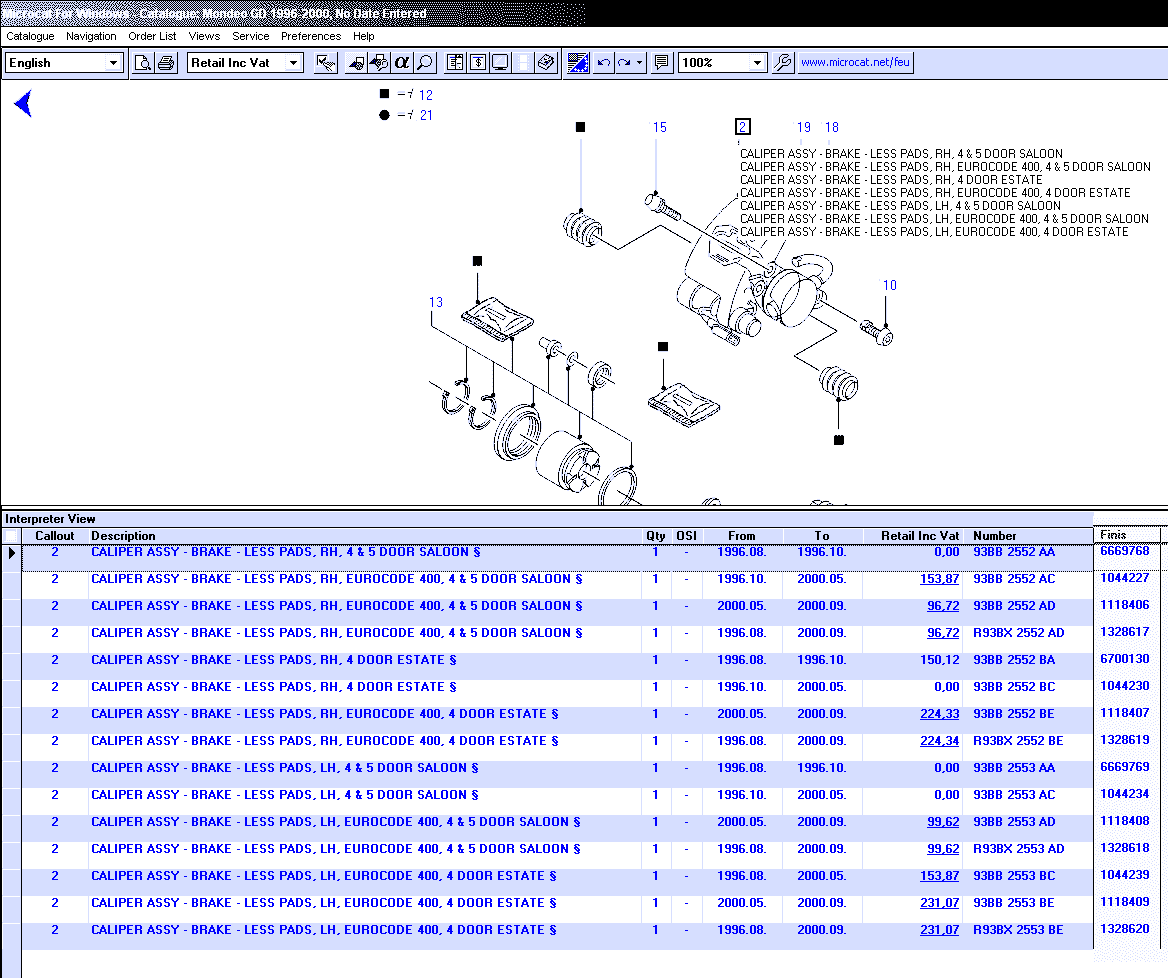Image resolution: width=1168 pixels, height=978 pixels.
Task: Click the icon right of the checkmark hand
Action: pyautogui.click(x=356, y=63)
